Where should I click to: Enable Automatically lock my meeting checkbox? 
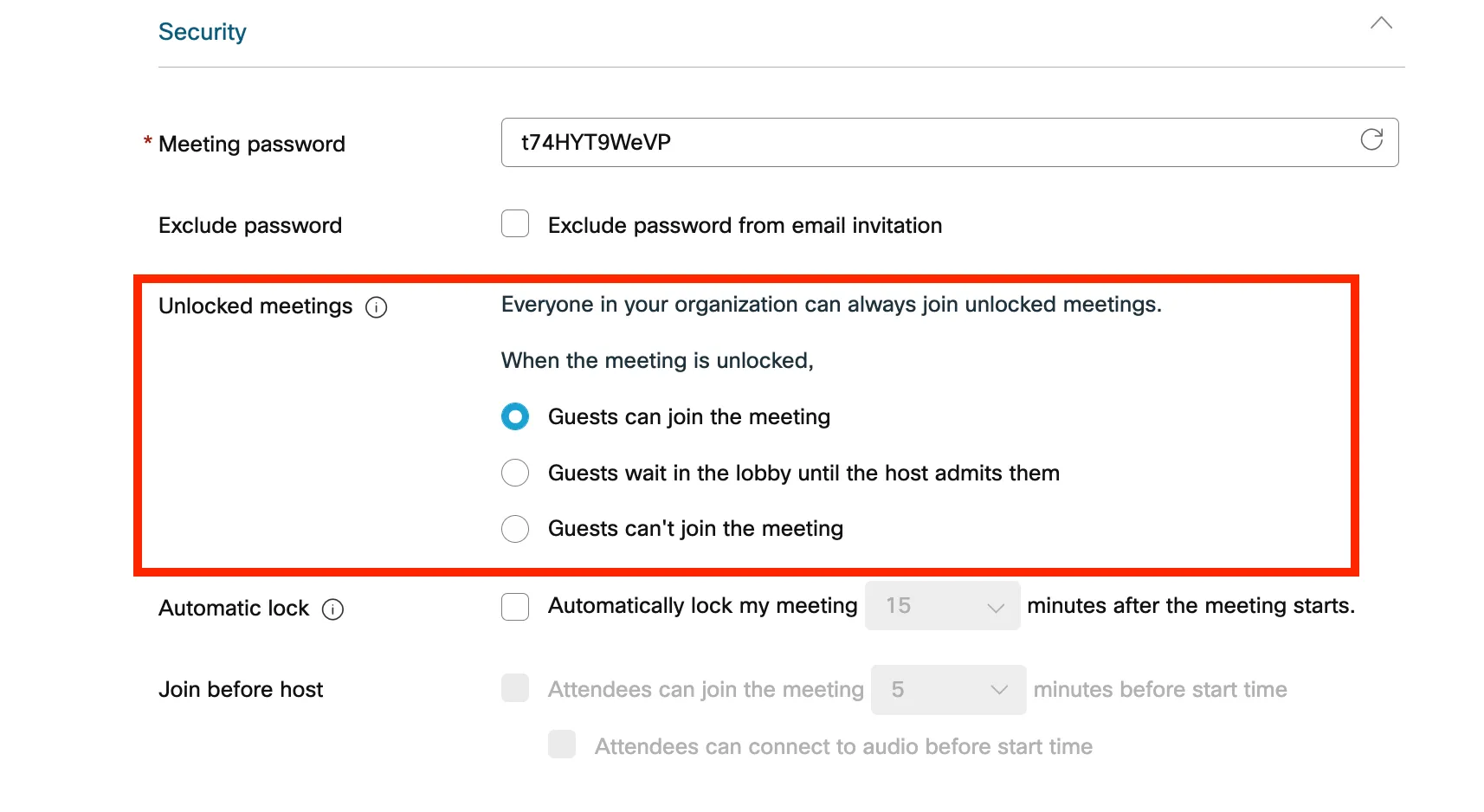click(515, 606)
